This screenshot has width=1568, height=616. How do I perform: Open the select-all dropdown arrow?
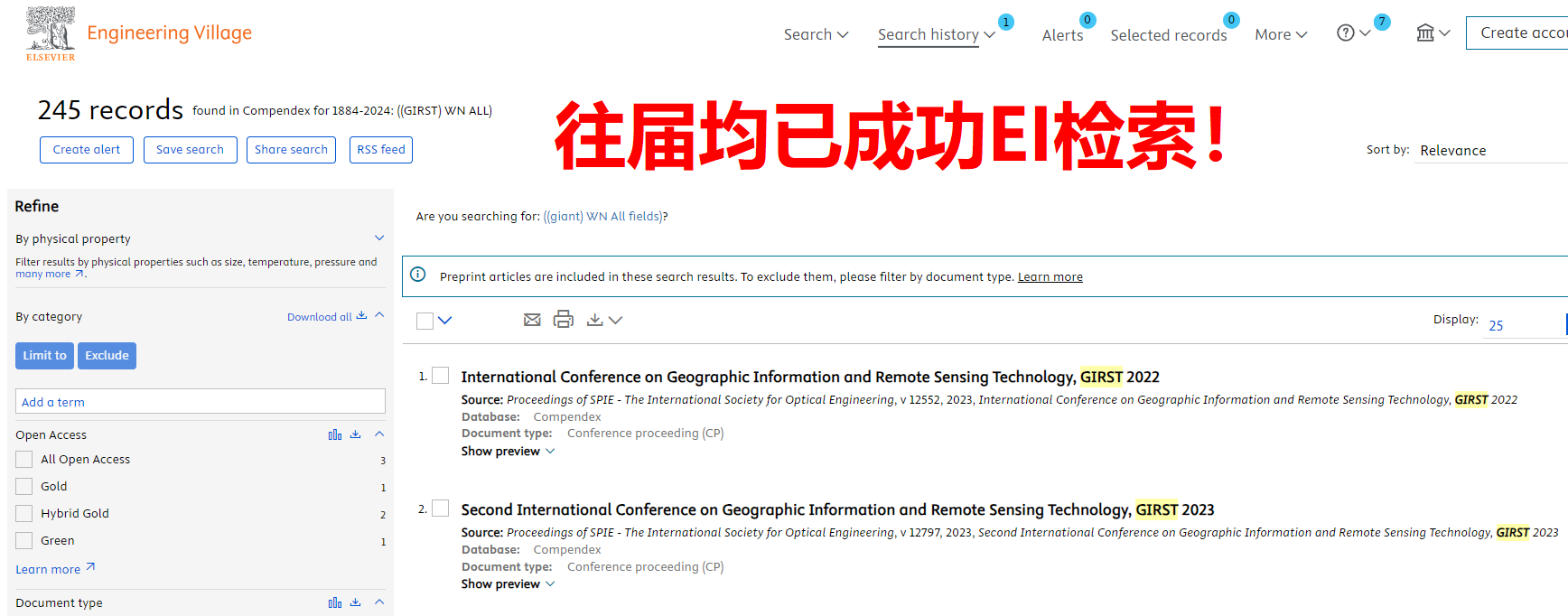pyautogui.click(x=444, y=321)
